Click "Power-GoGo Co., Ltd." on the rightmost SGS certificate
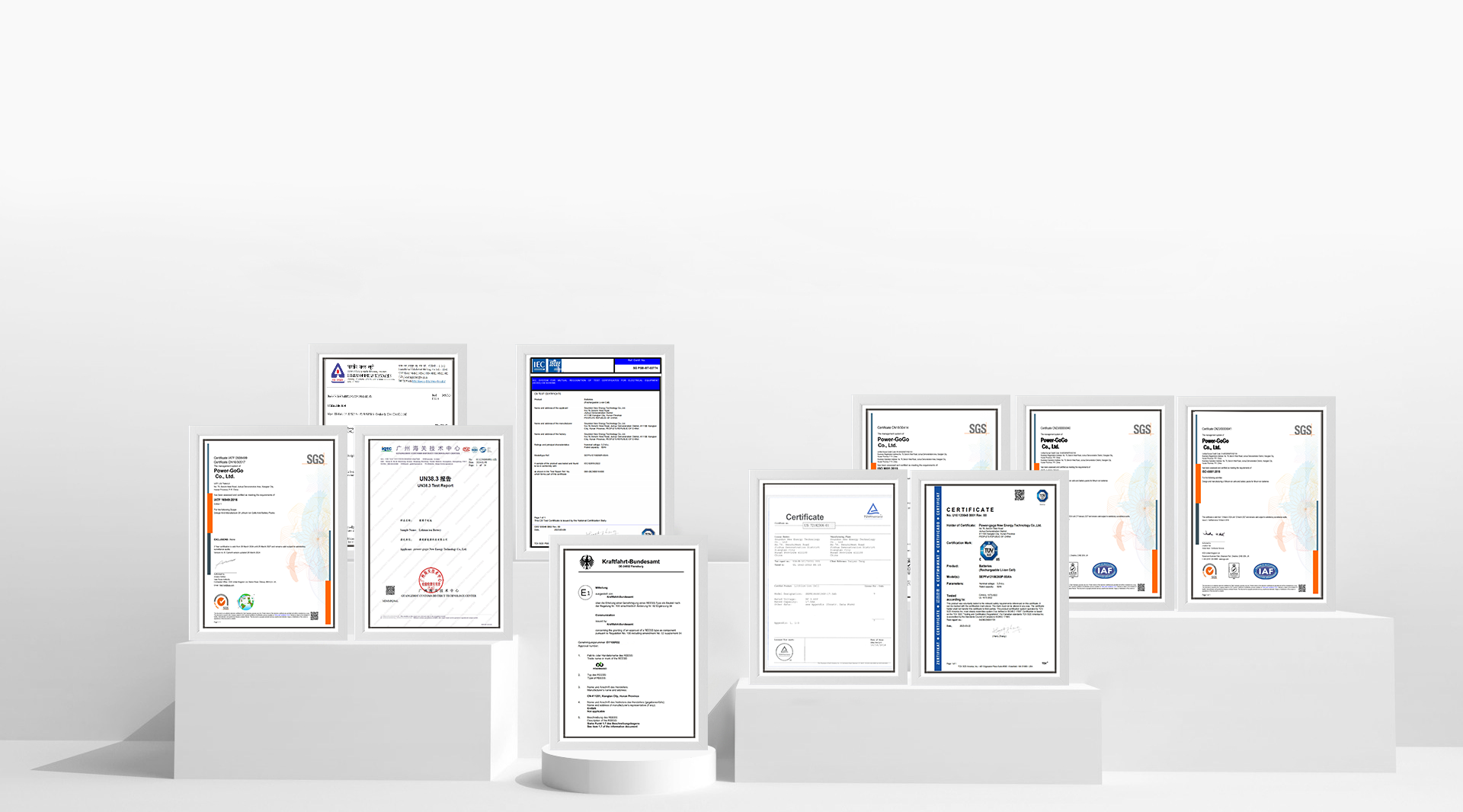The width and height of the screenshot is (1463, 812). pos(1215,444)
